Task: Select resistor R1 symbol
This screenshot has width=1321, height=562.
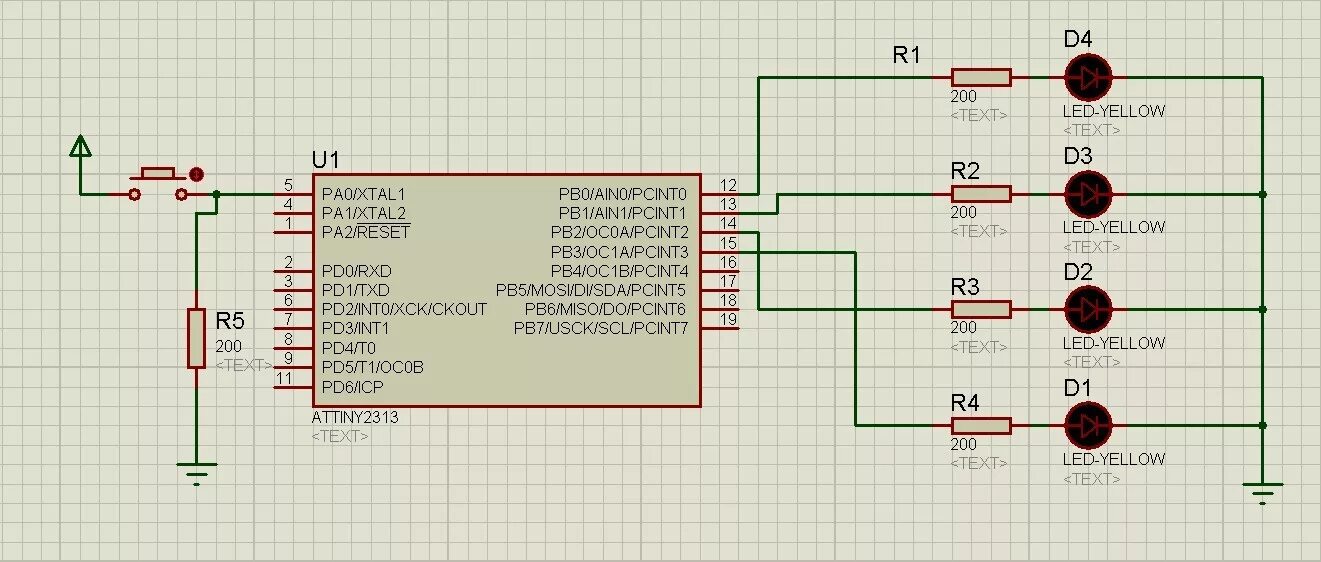Action: click(x=981, y=77)
